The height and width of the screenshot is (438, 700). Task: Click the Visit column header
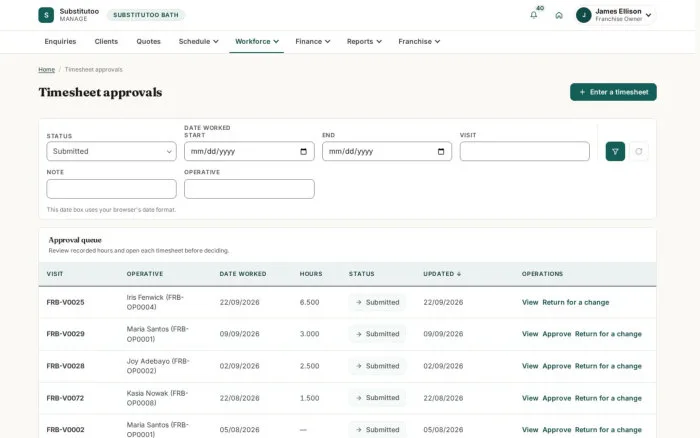(55, 274)
